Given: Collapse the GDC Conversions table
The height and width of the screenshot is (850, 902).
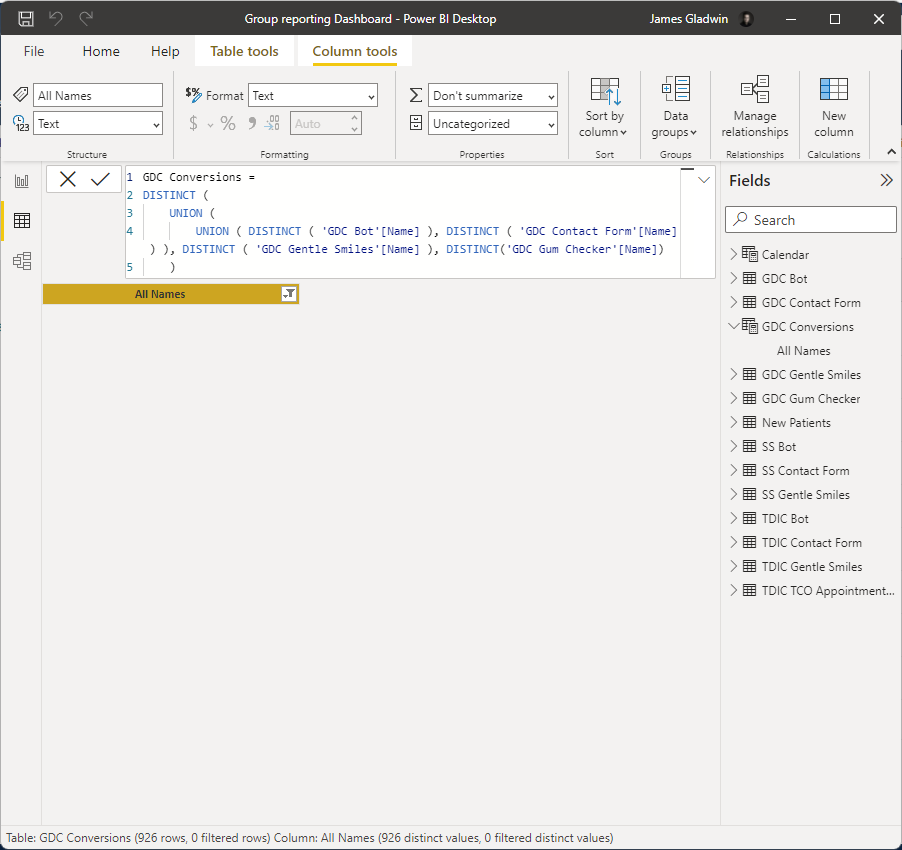Looking at the screenshot, I should pos(733,326).
